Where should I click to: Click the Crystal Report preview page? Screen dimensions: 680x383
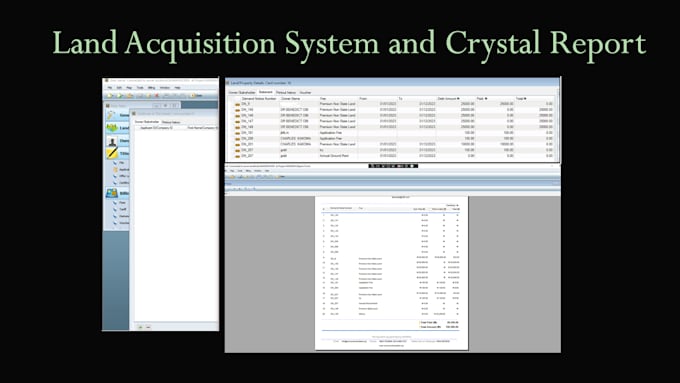point(392,273)
